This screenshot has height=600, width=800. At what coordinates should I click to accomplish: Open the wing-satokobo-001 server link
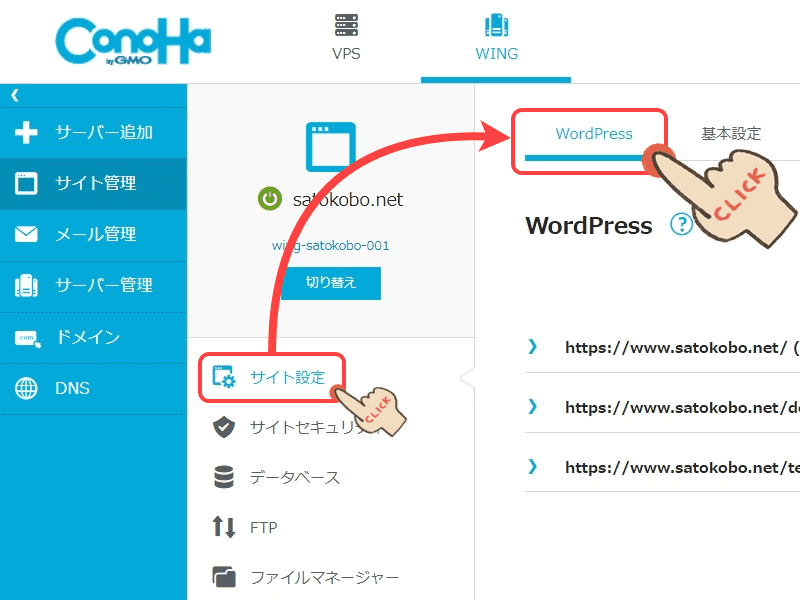coord(331,245)
